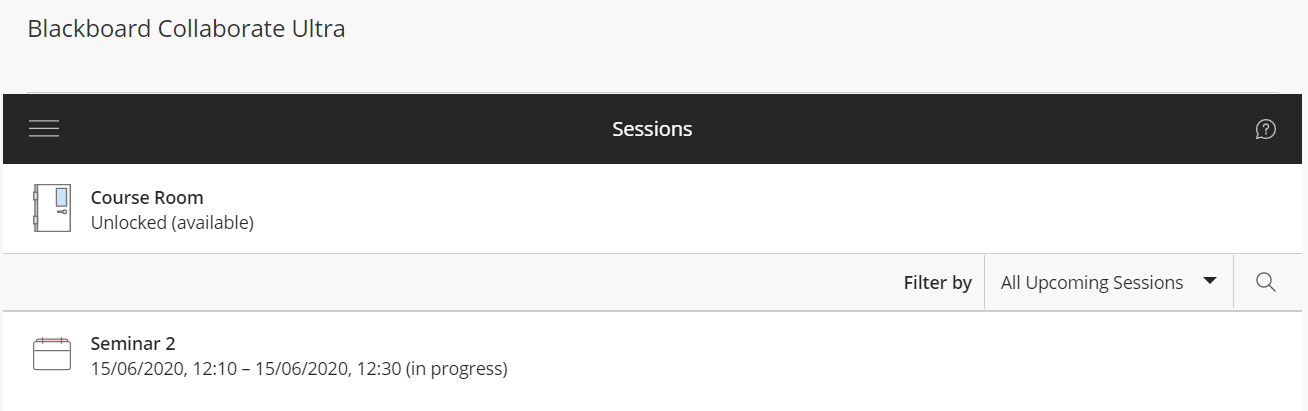Select the Seminar 2 session title
Screen dimensions: 1308x411
pos(133,344)
